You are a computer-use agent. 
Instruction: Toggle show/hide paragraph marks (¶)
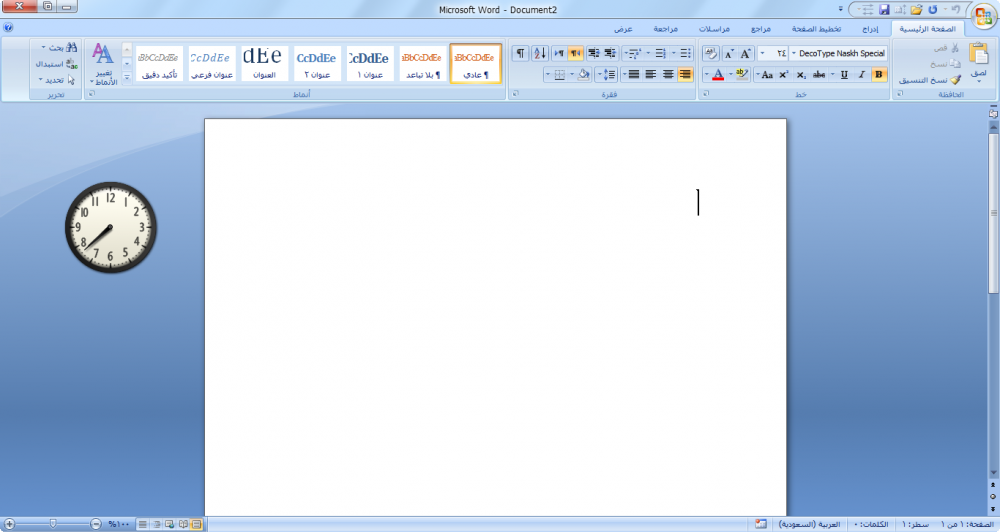pos(520,53)
